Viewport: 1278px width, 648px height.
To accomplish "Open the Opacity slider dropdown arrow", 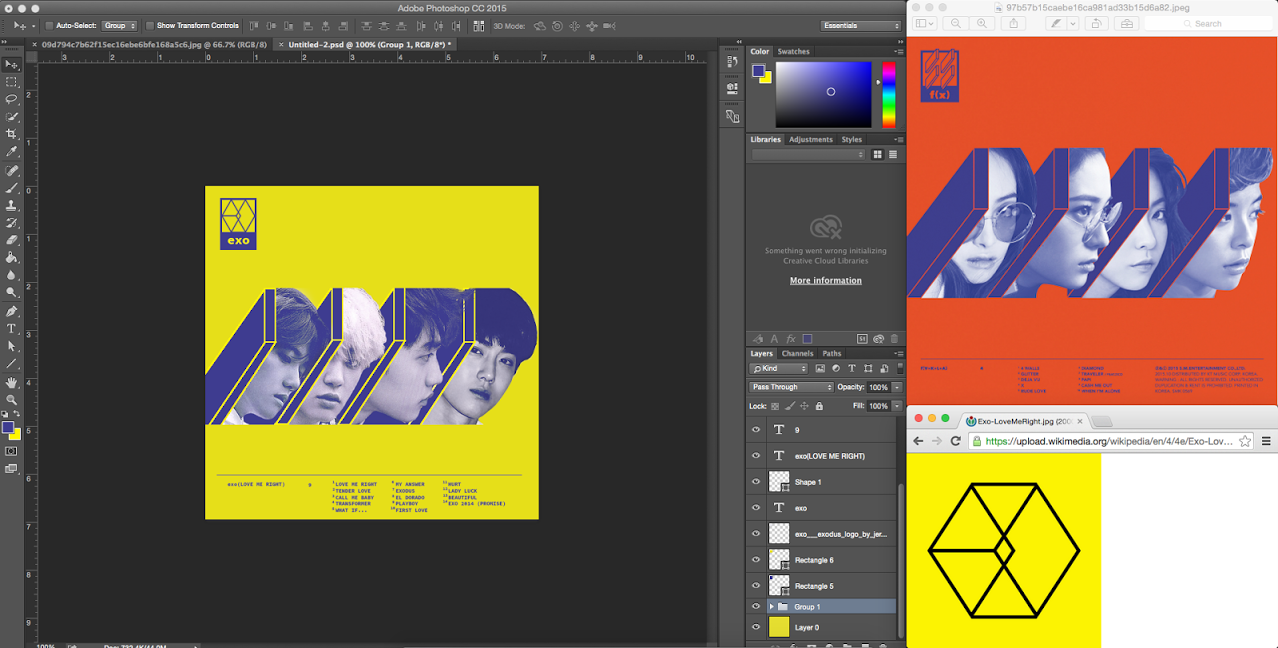I will pyautogui.click(x=897, y=387).
